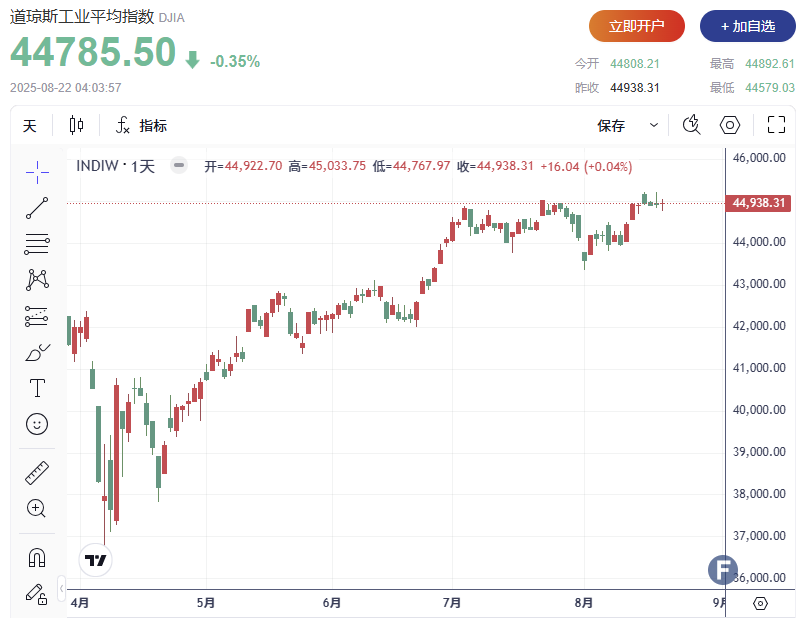803x618 pixels.
Task: Open the emoji smiley icons tool
Action: [37, 424]
